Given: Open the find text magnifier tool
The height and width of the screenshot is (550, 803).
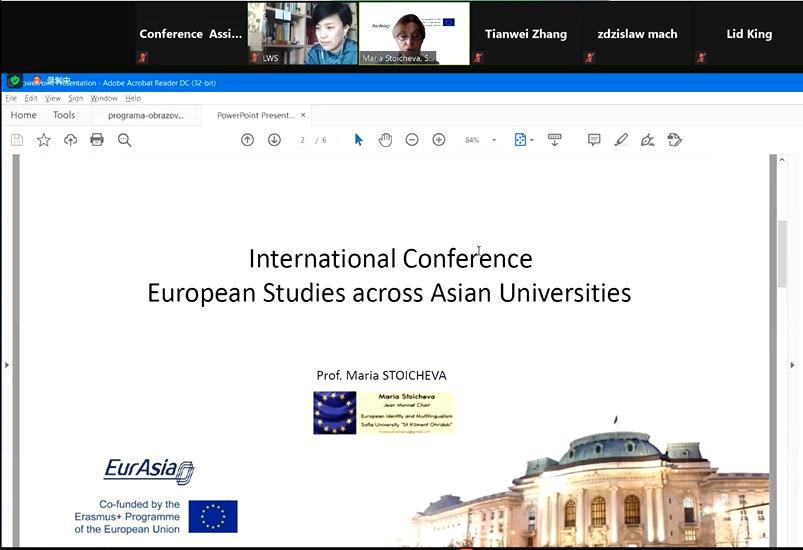Looking at the screenshot, I should (x=124, y=140).
